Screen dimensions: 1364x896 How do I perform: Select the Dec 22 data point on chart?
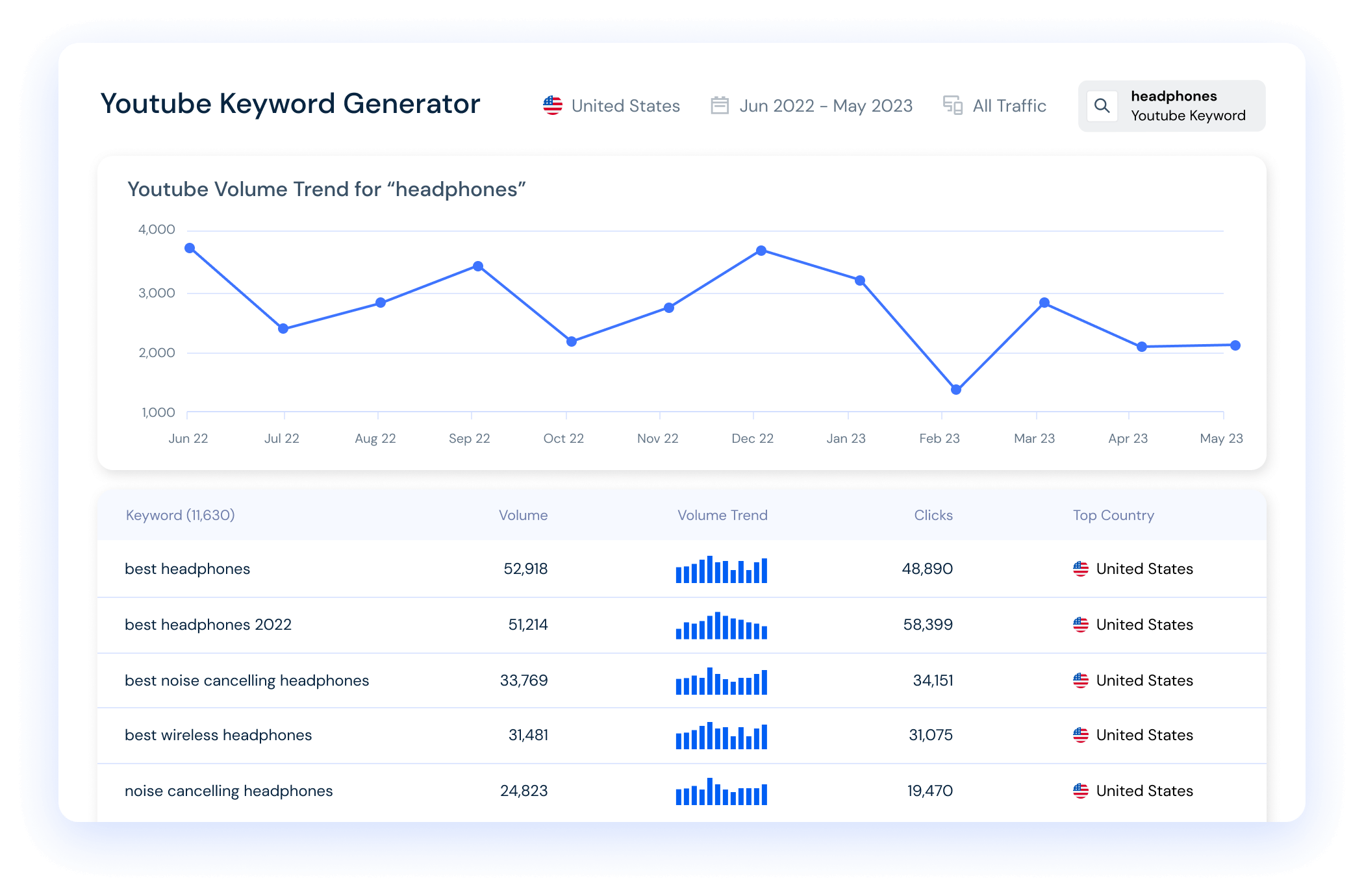click(761, 251)
